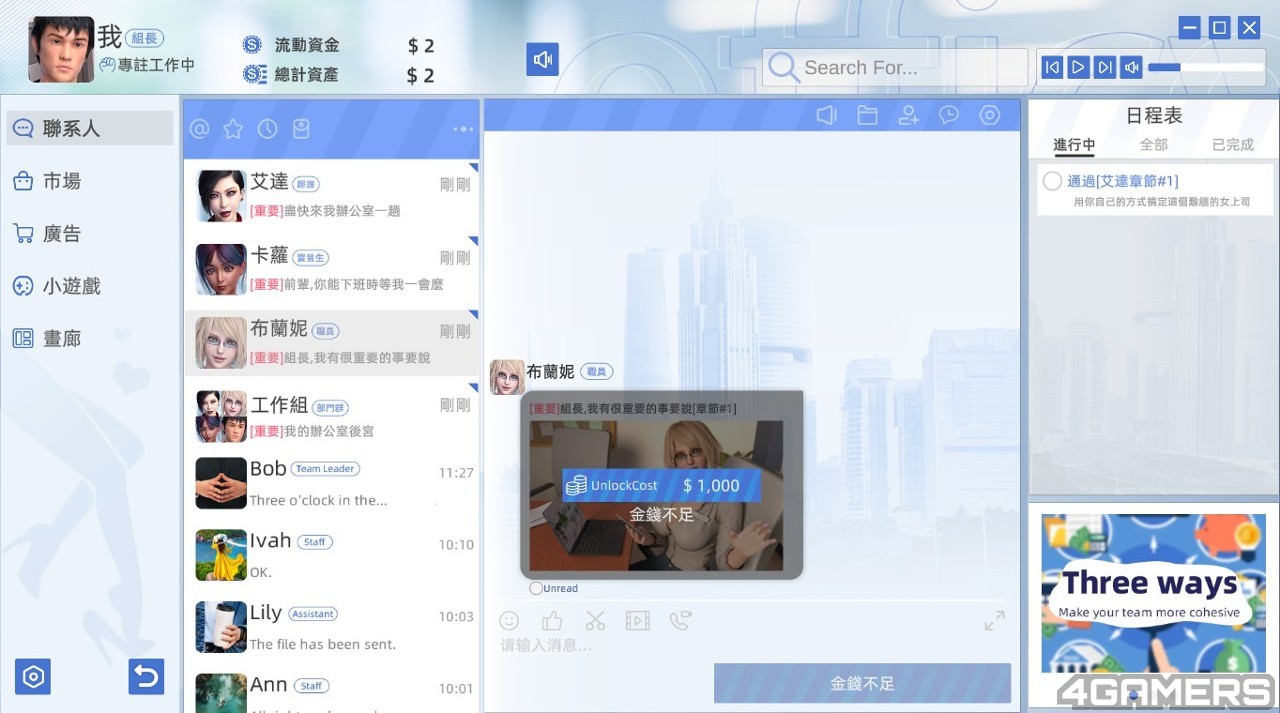Click the mentions @ icon in contact list
This screenshot has height=713, width=1280.
199,129
